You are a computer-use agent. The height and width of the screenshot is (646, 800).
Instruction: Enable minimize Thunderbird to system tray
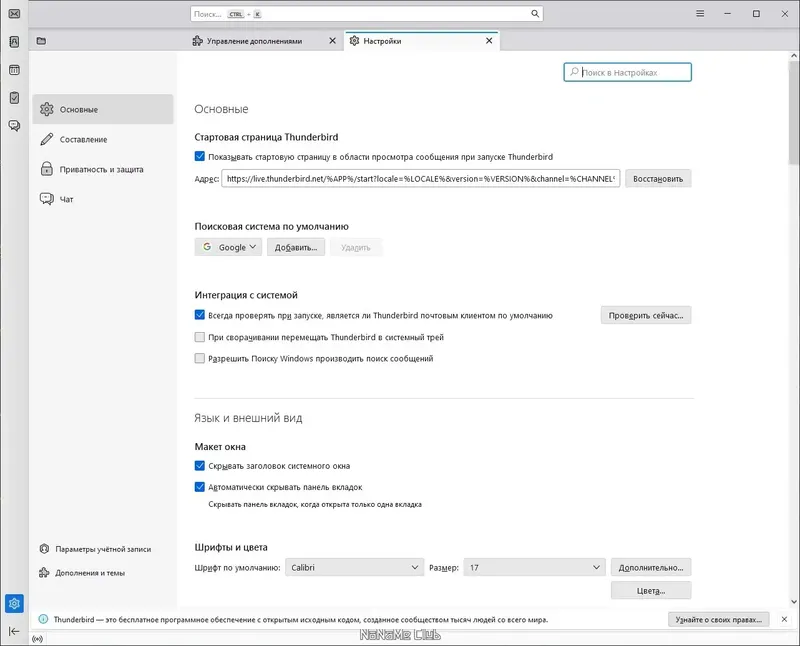coord(199,337)
